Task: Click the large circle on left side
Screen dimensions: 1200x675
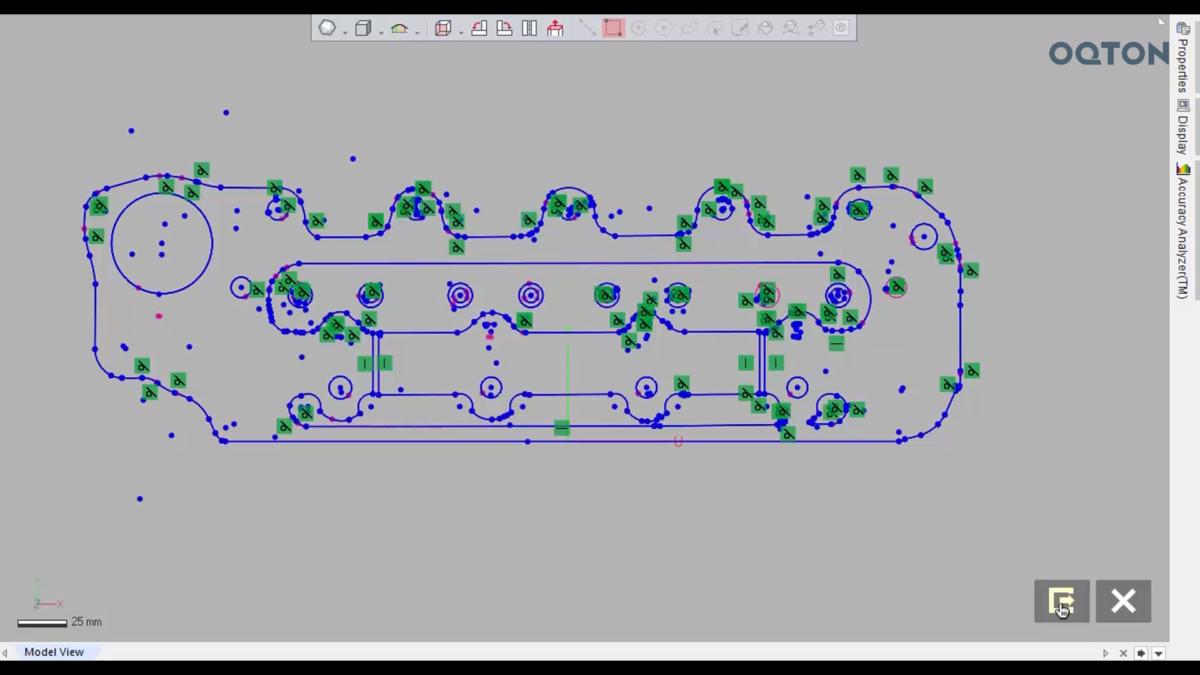Action: pyautogui.click(x=161, y=243)
